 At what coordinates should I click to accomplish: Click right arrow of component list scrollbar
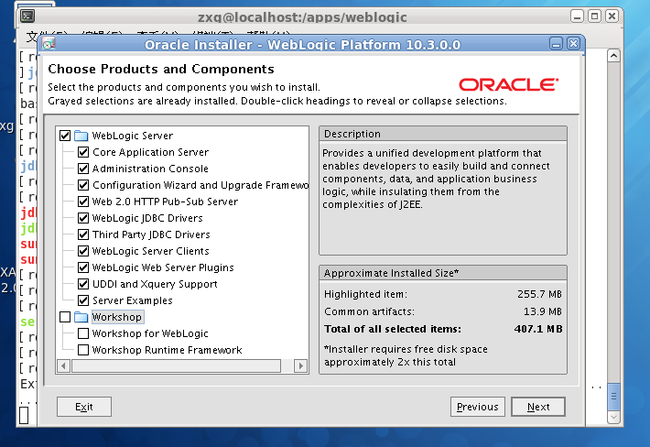301,366
